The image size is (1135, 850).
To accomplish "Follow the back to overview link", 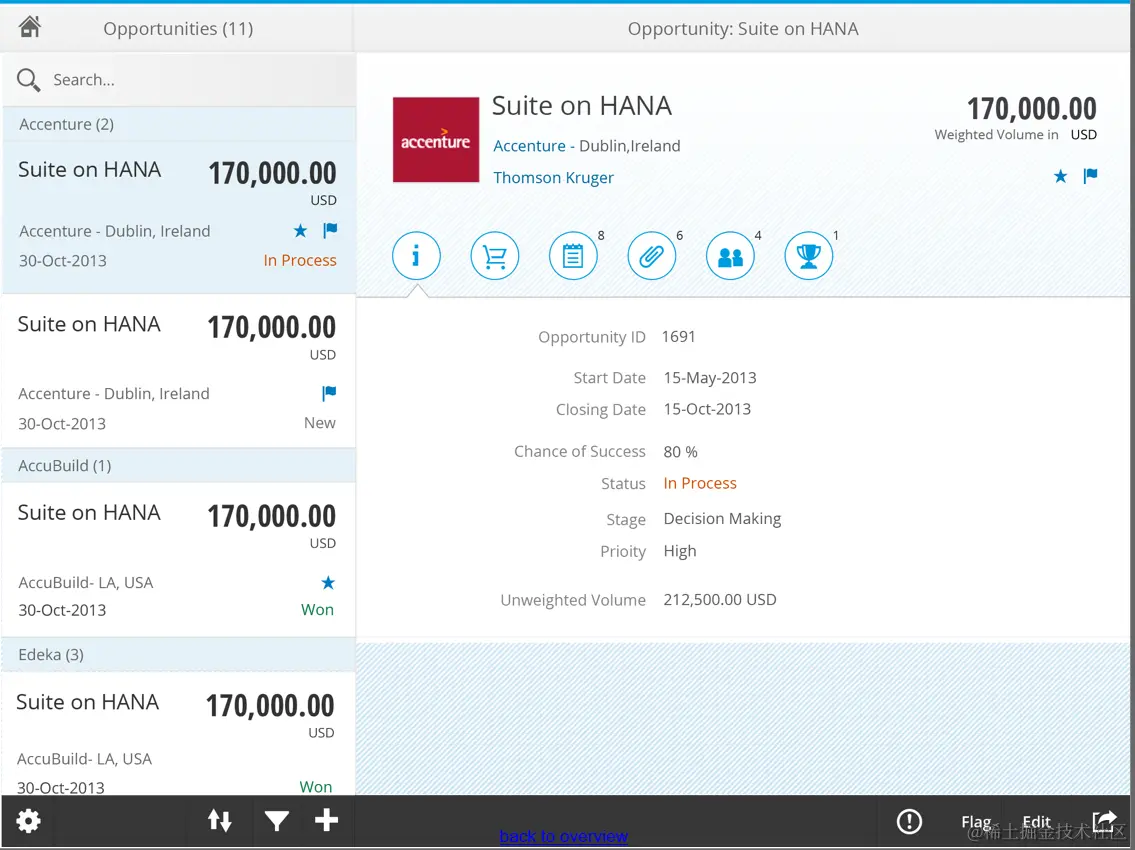I will coord(563,836).
